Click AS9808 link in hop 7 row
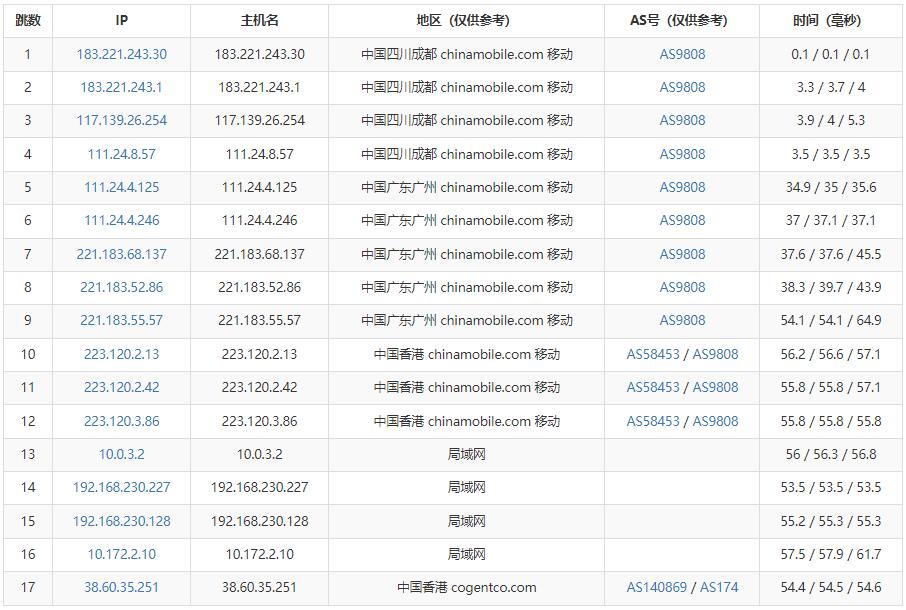 tap(682, 254)
